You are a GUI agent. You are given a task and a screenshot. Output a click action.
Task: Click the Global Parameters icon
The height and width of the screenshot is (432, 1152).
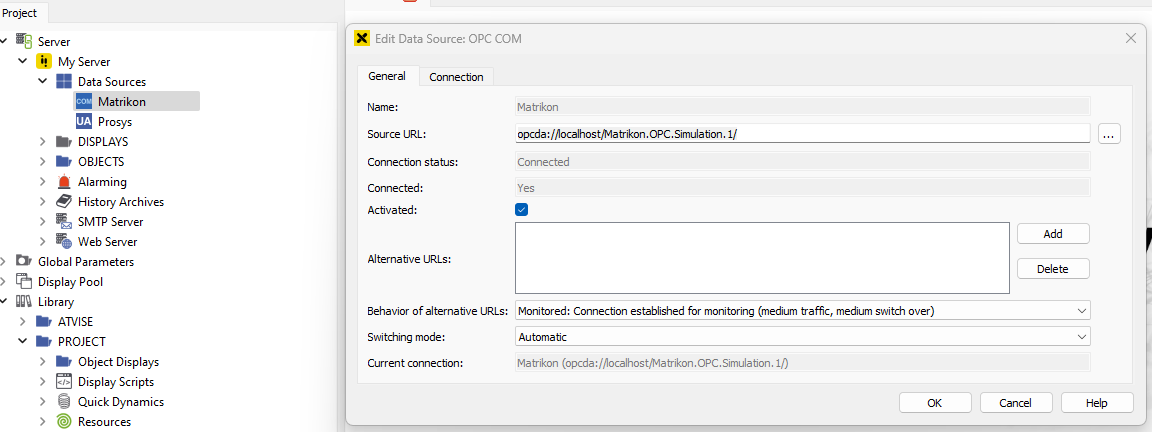[24, 261]
